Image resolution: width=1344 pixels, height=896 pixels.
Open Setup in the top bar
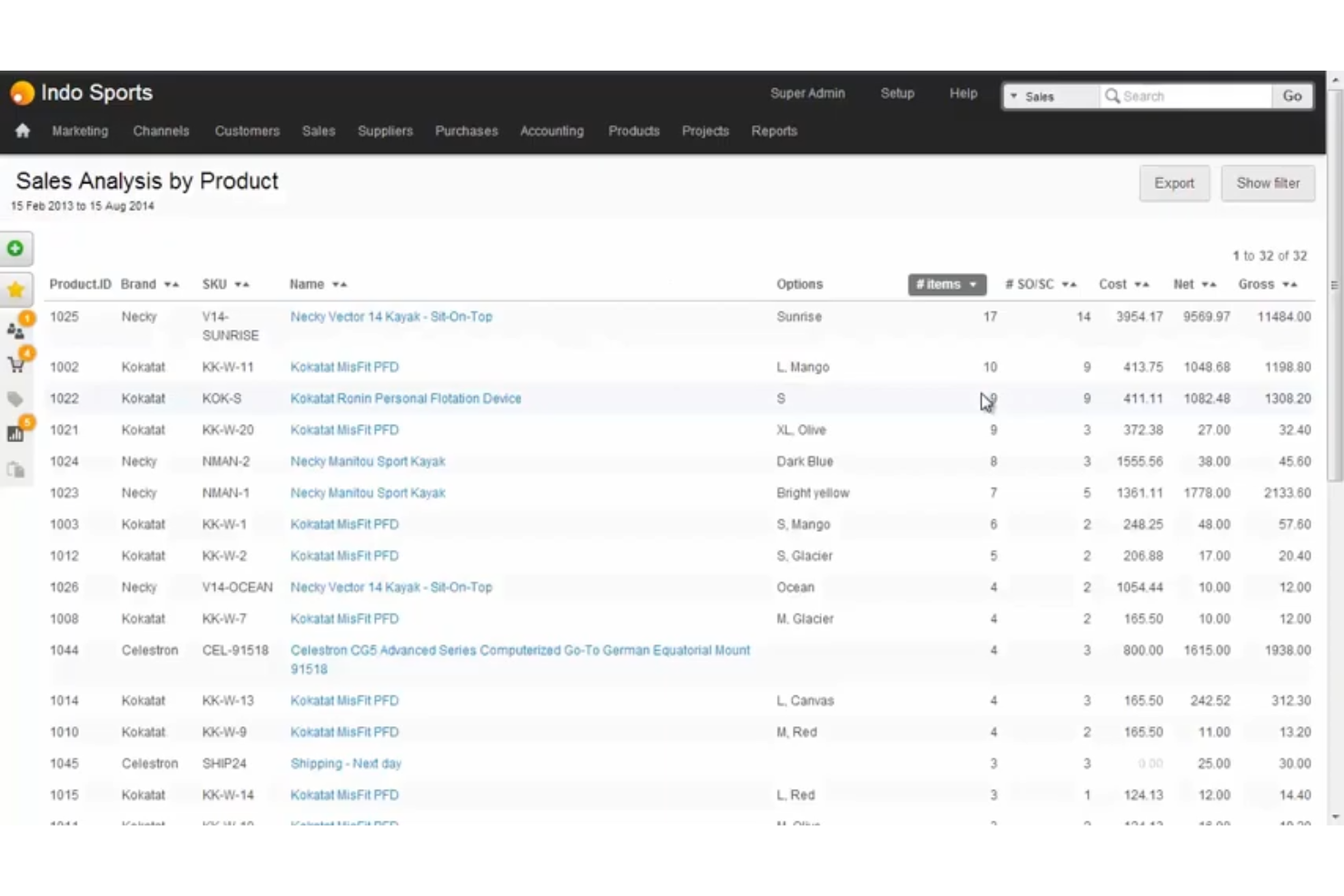pyautogui.click(x=897, y=93)
